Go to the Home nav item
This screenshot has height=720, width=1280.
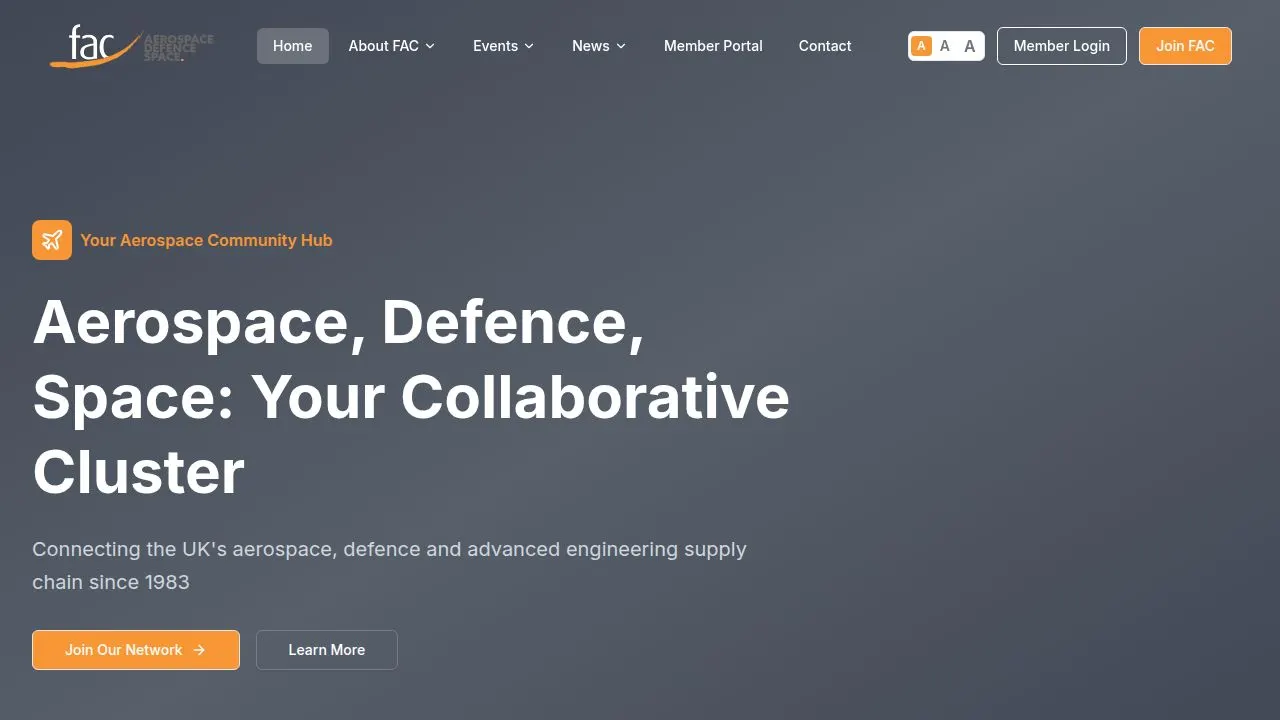click(293, 46)
